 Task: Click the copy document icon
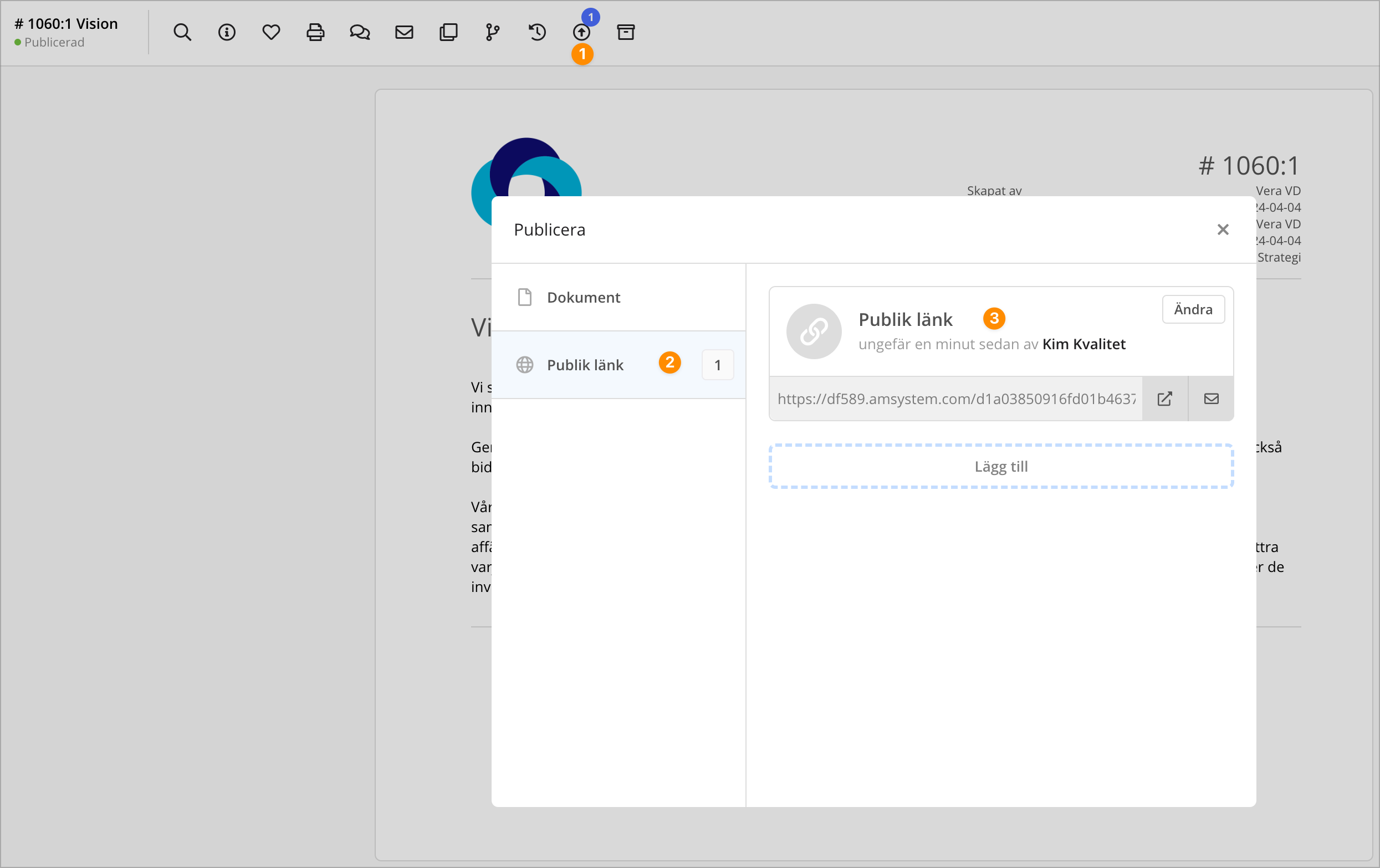tap(448, 32)
